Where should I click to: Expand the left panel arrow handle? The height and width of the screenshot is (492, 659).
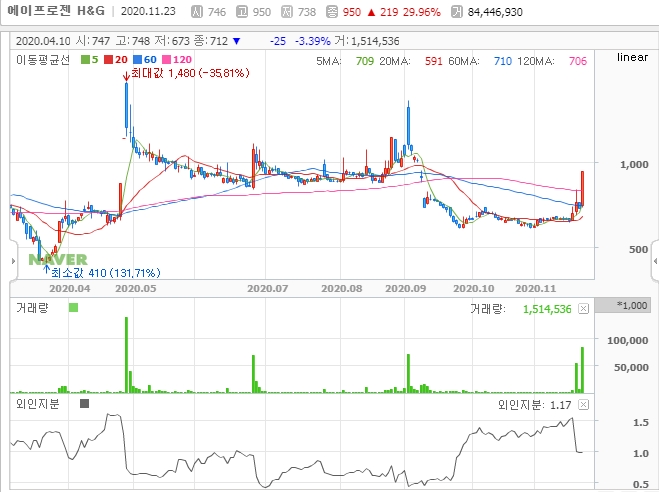(x=13, y=261)
